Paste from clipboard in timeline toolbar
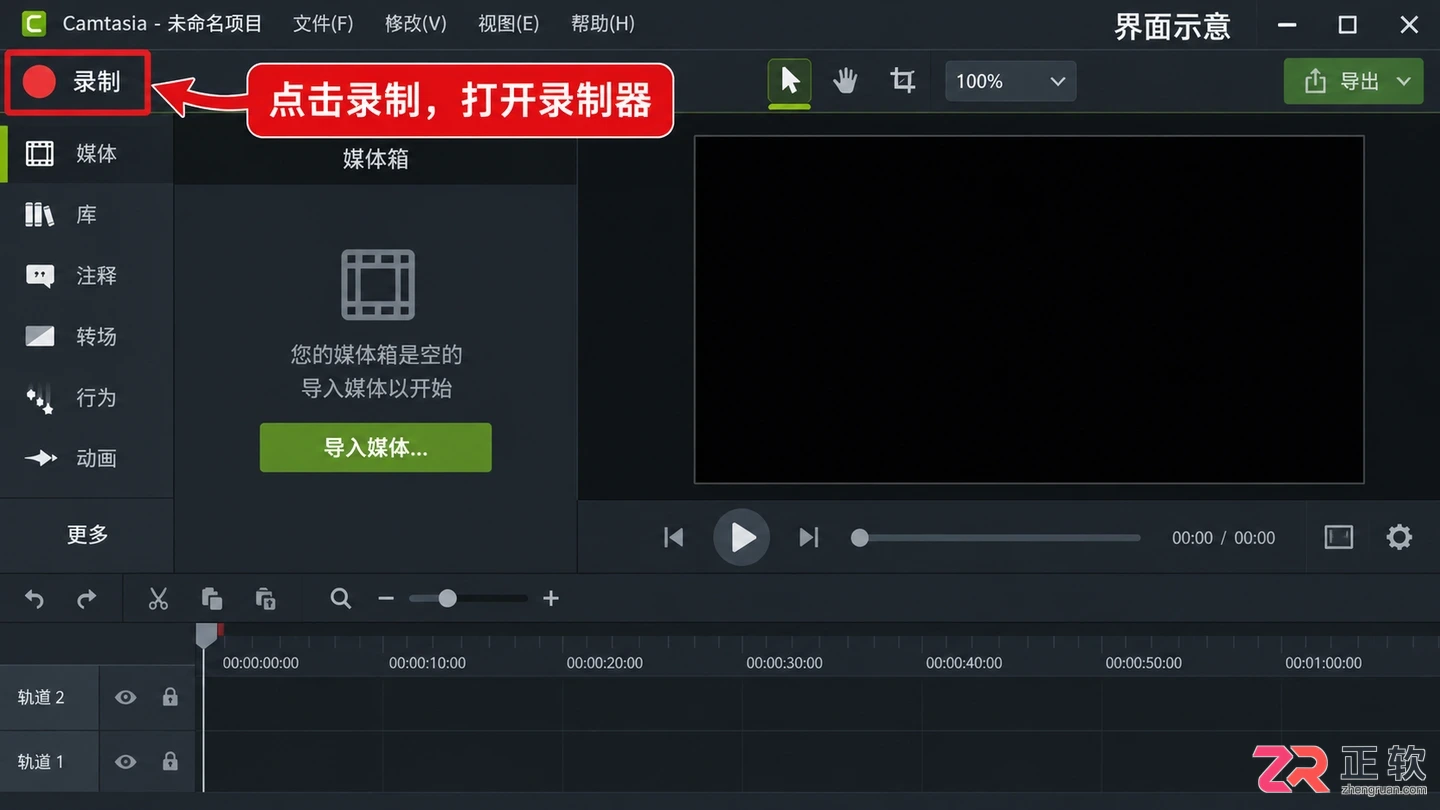Image resolution: width=1440 pixels, height=810 pixels. click(x=265, y=599)
